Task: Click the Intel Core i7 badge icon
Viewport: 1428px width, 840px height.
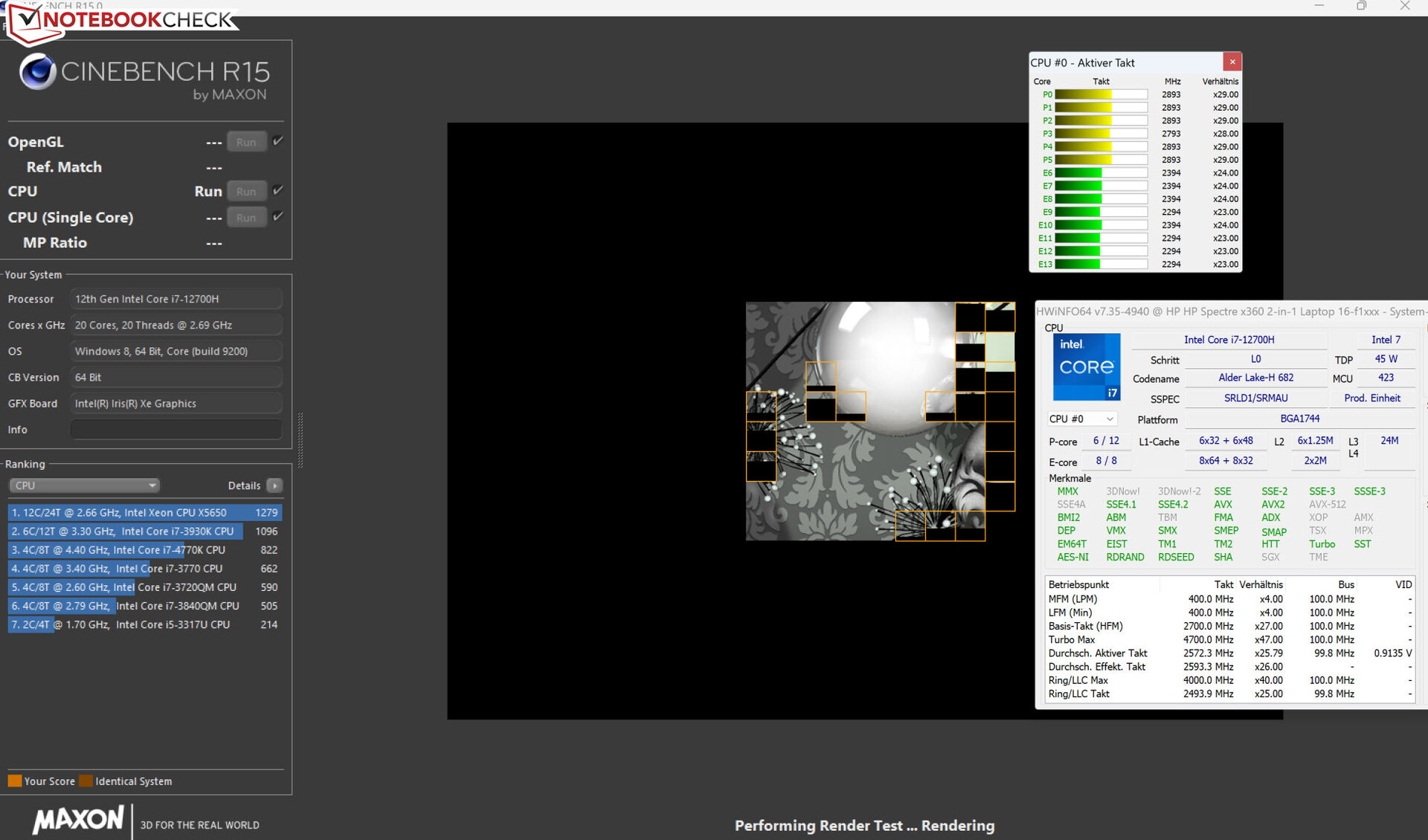Action: tap(1086, 366)
